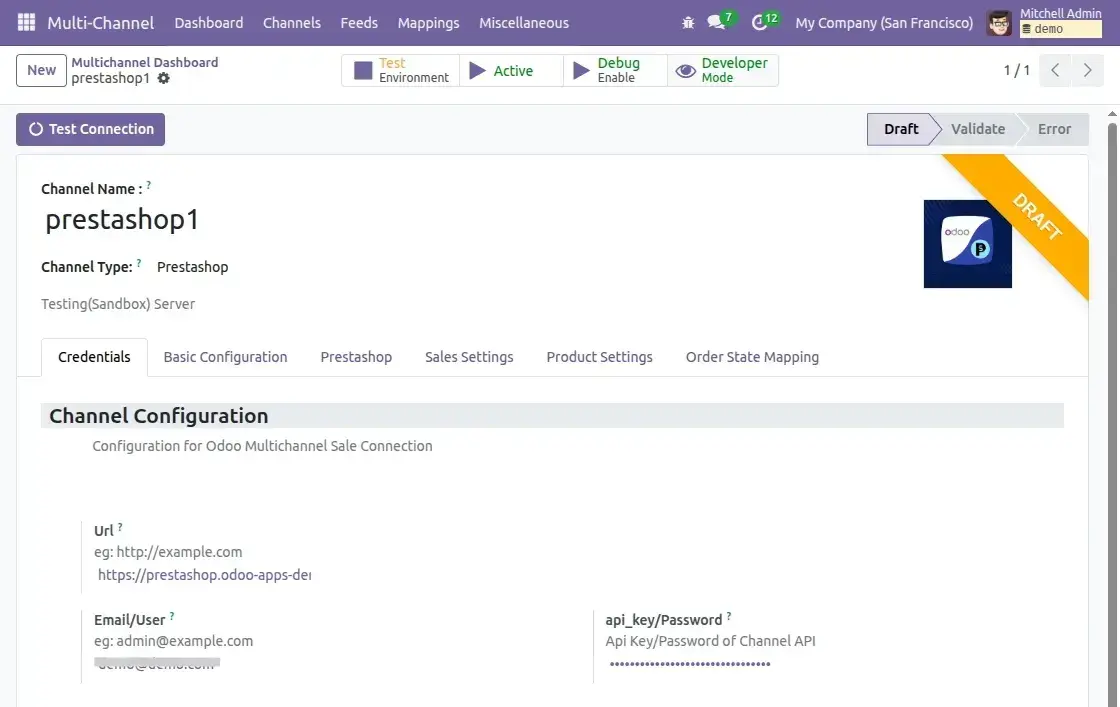Open the activities clock icon
1120x707 pixels.
pyautogui.click(x=758, y=22)
